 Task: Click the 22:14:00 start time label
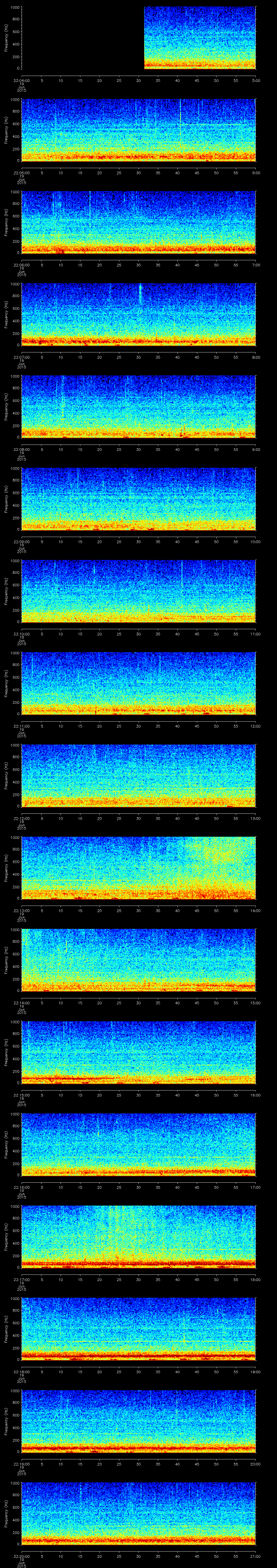(21, 1003)
